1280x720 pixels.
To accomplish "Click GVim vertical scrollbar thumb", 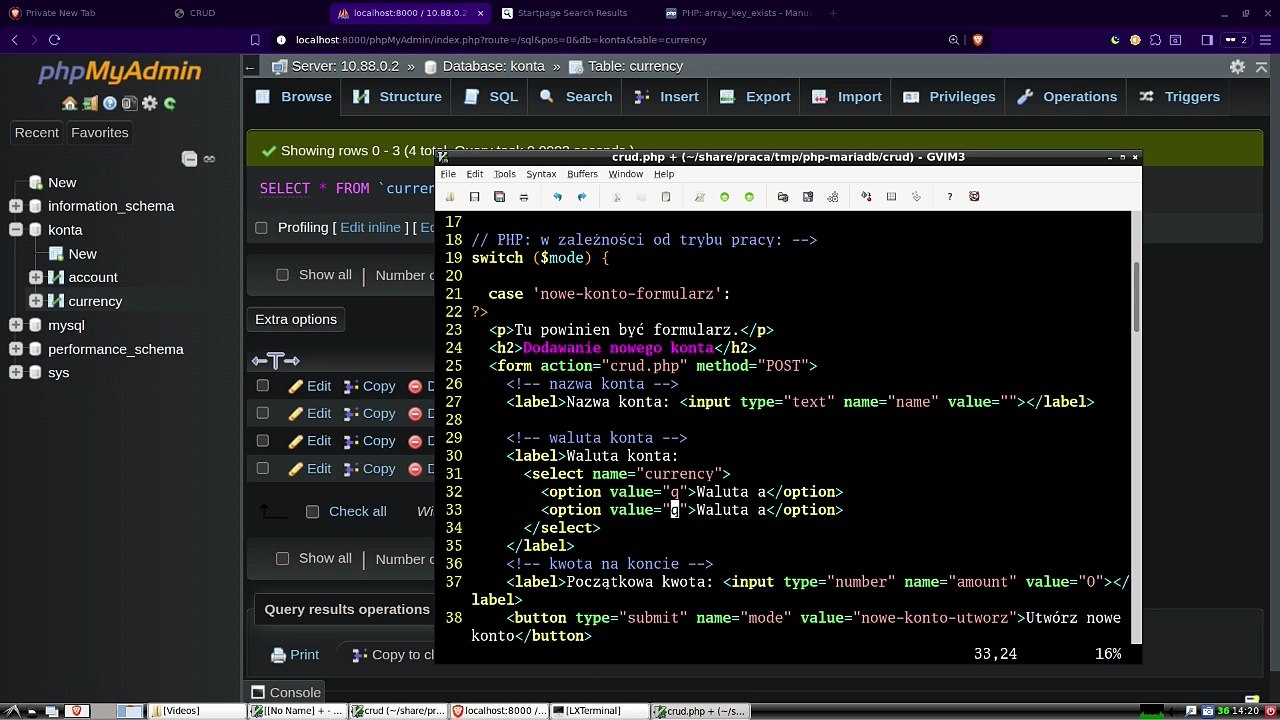I will [1136, 296].
